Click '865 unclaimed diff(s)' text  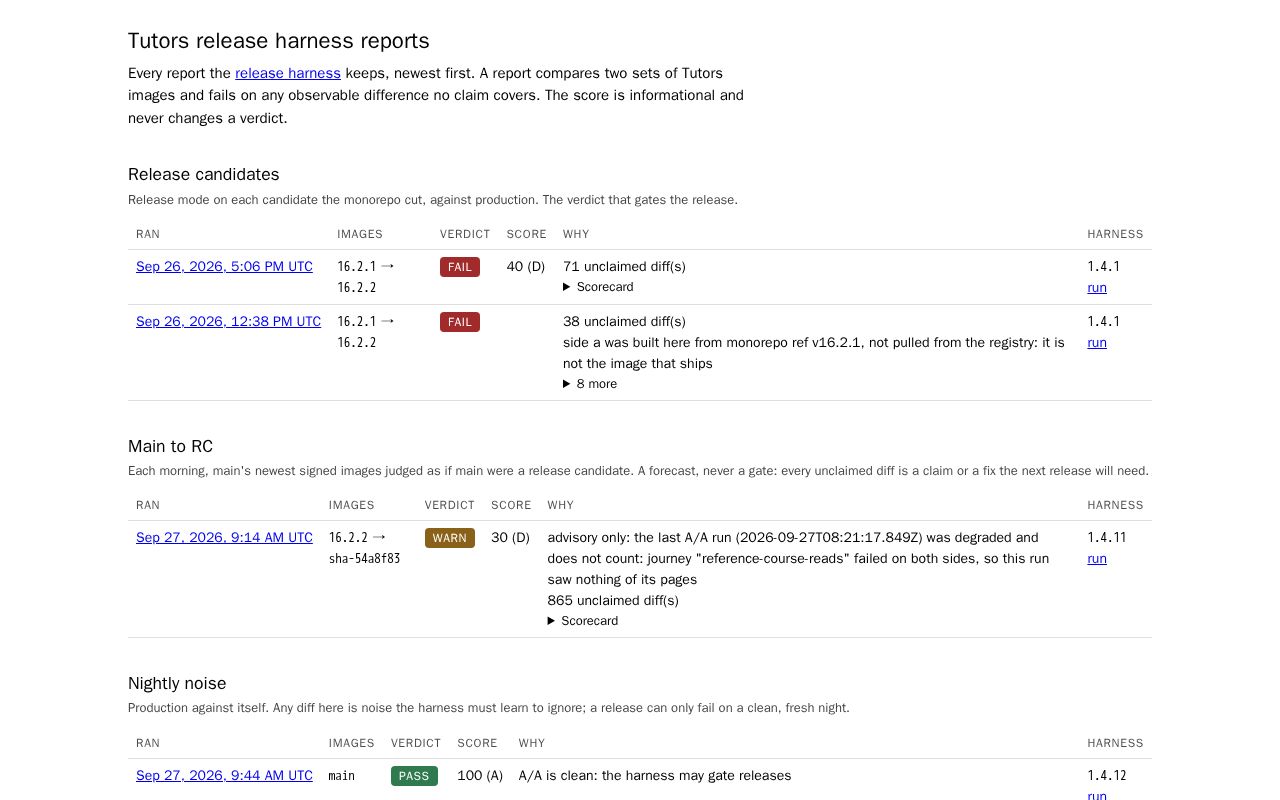[613, 600]
